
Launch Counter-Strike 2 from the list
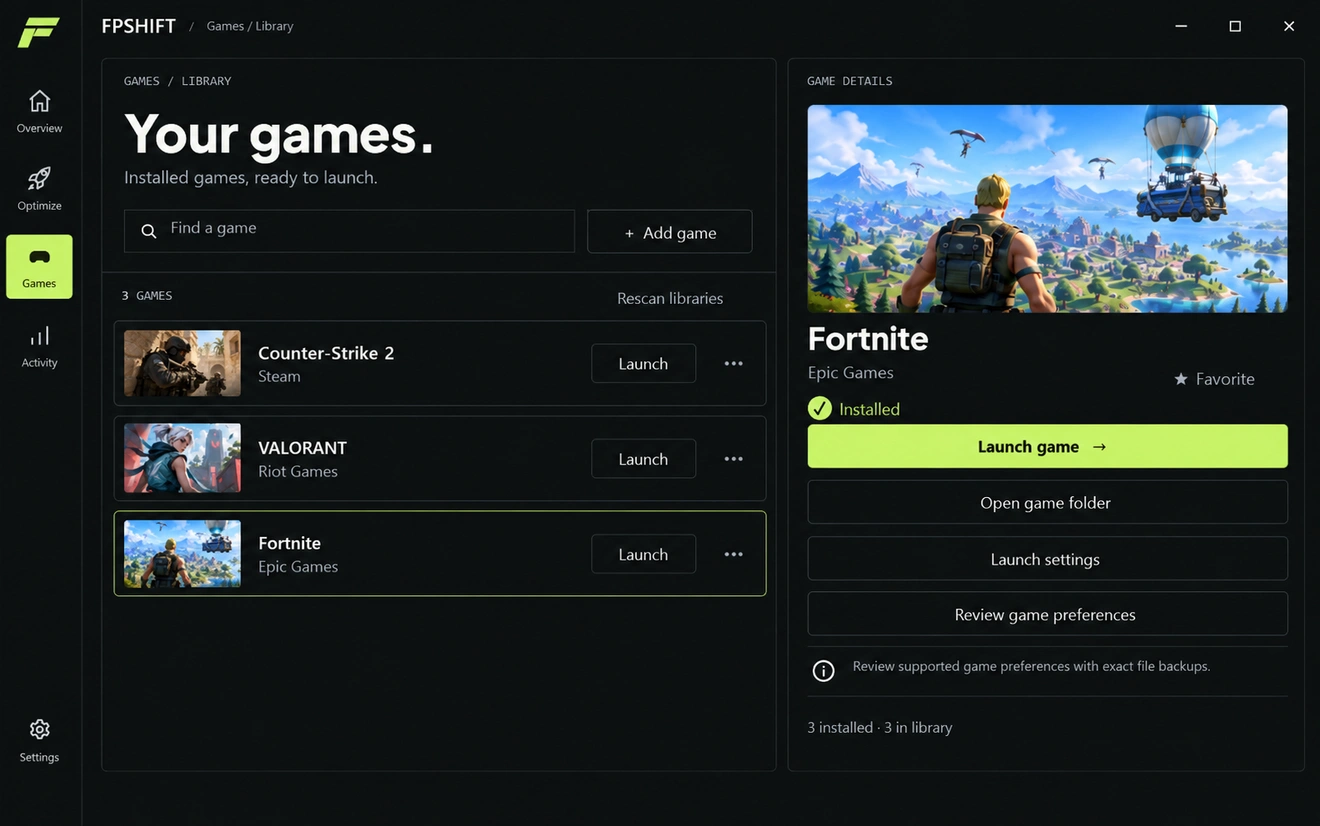pos(643,364)
